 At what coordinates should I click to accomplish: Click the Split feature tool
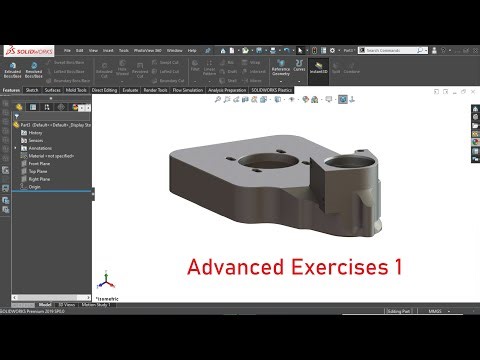[336, 68]
